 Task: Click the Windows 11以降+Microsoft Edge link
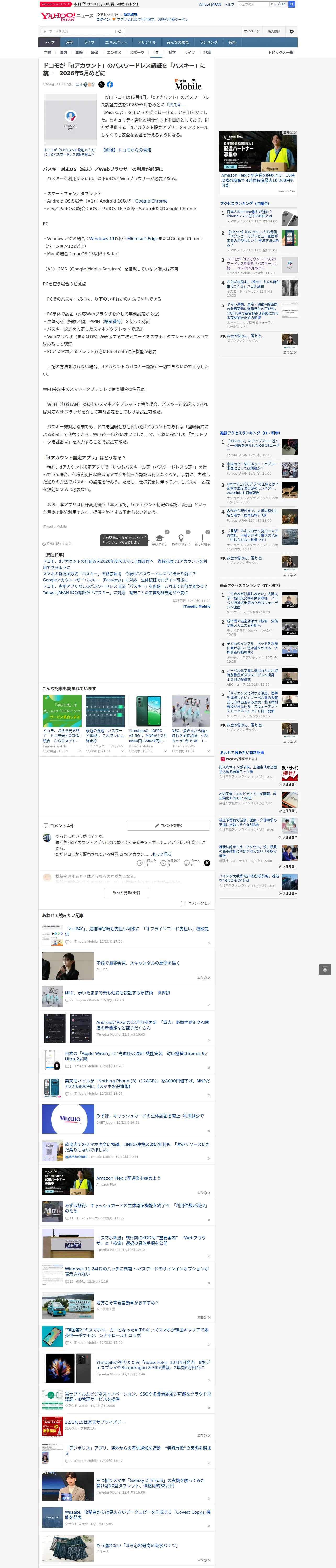(x=124, y=239)
